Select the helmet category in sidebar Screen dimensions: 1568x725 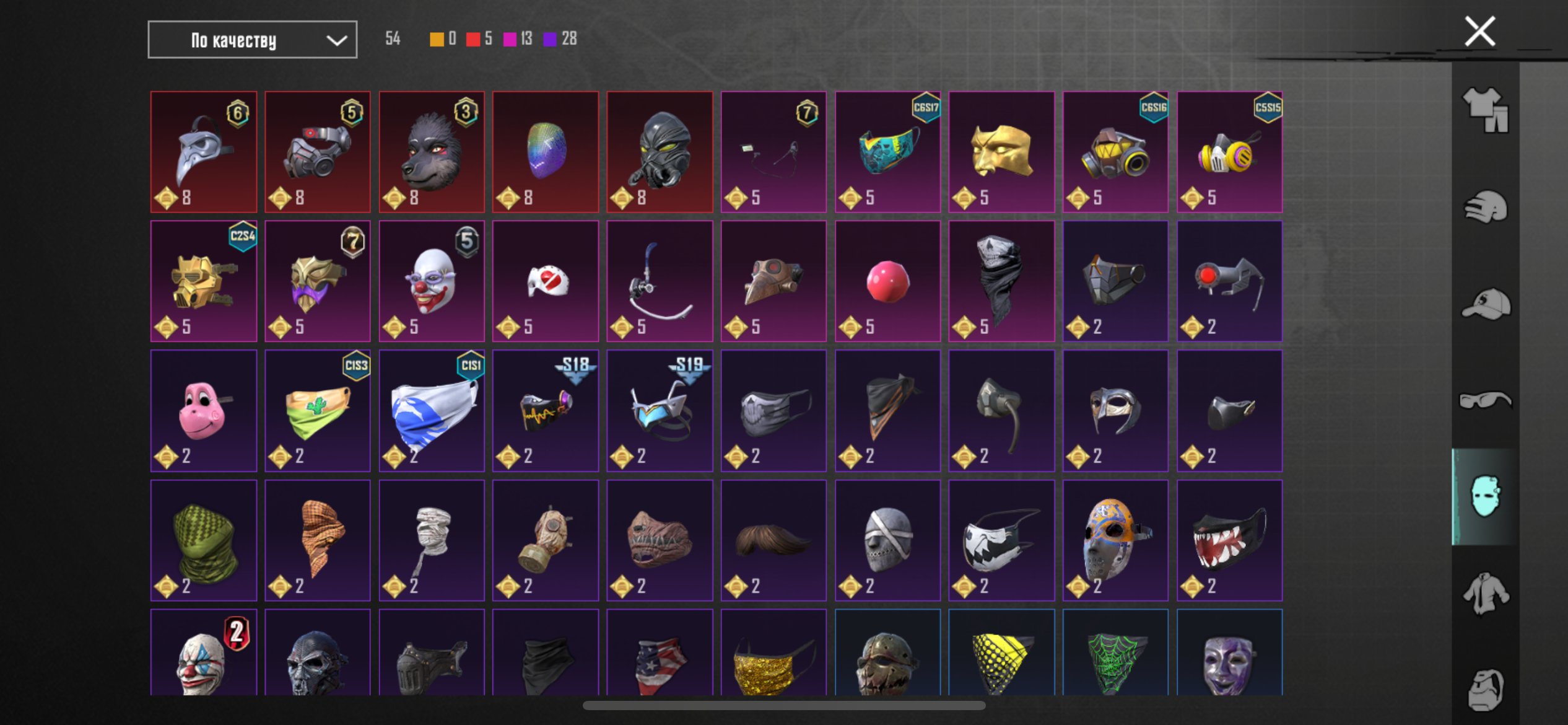(1486, 206)
